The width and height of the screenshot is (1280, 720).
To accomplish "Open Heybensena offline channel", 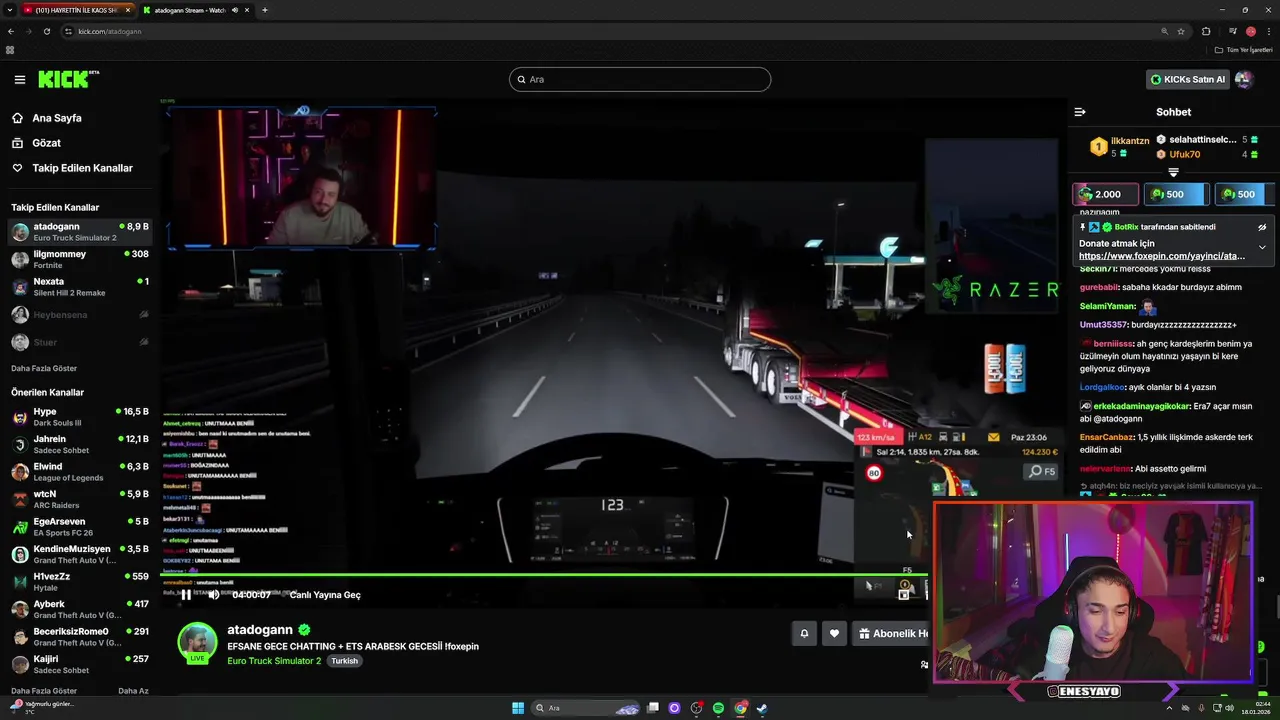I will coord(80,315).
